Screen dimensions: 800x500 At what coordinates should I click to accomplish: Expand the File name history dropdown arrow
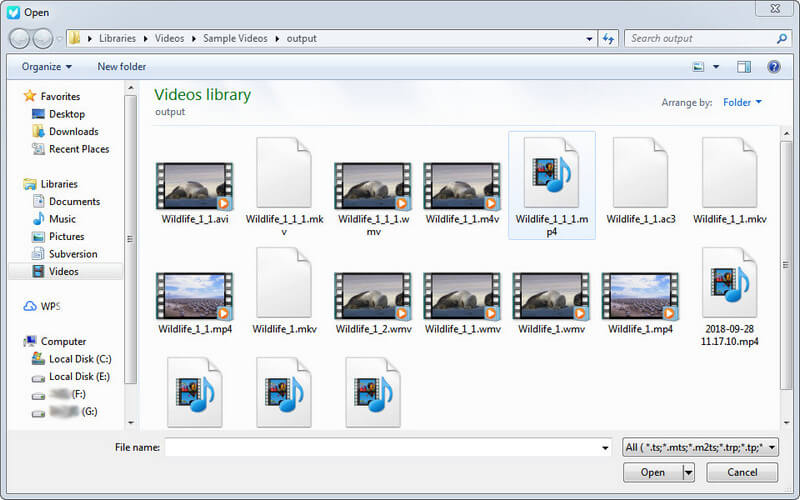tap(604, 448)
